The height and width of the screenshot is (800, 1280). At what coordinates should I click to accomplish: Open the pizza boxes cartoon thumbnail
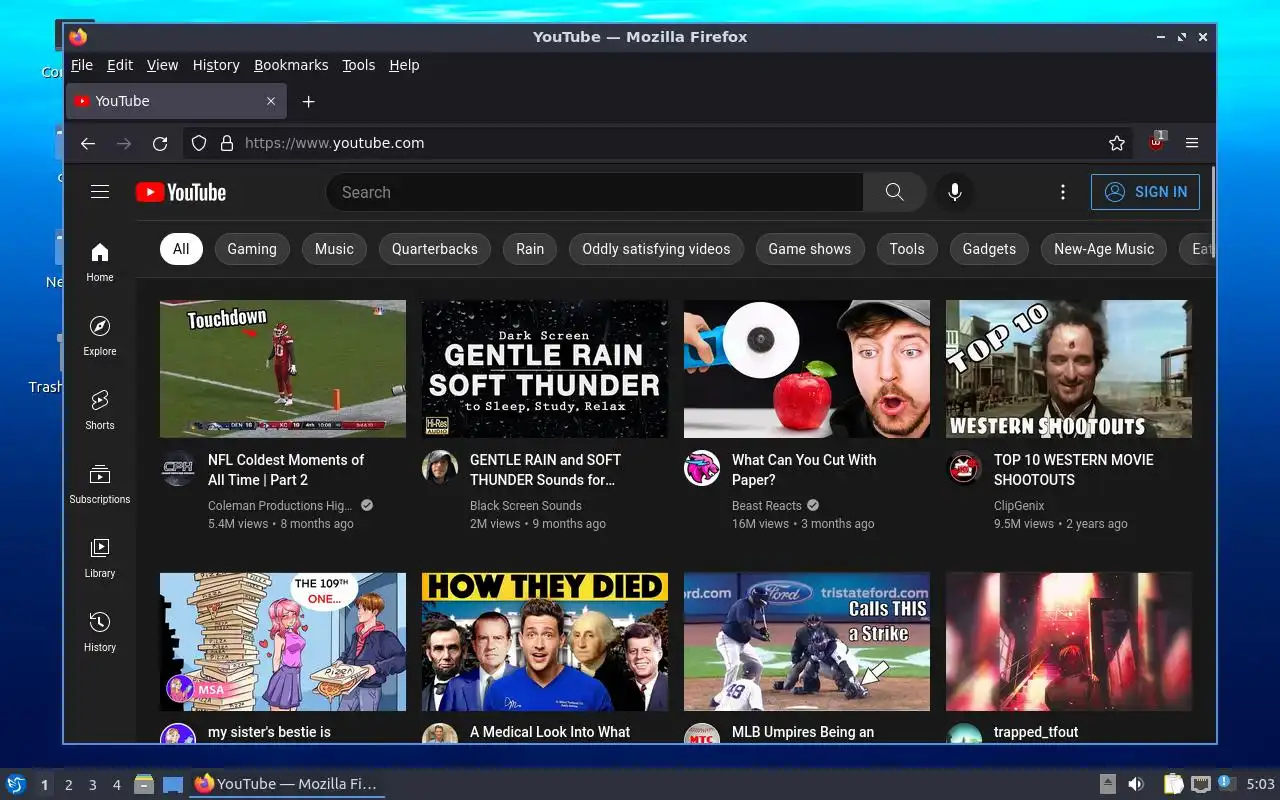[x=283, y=641]
